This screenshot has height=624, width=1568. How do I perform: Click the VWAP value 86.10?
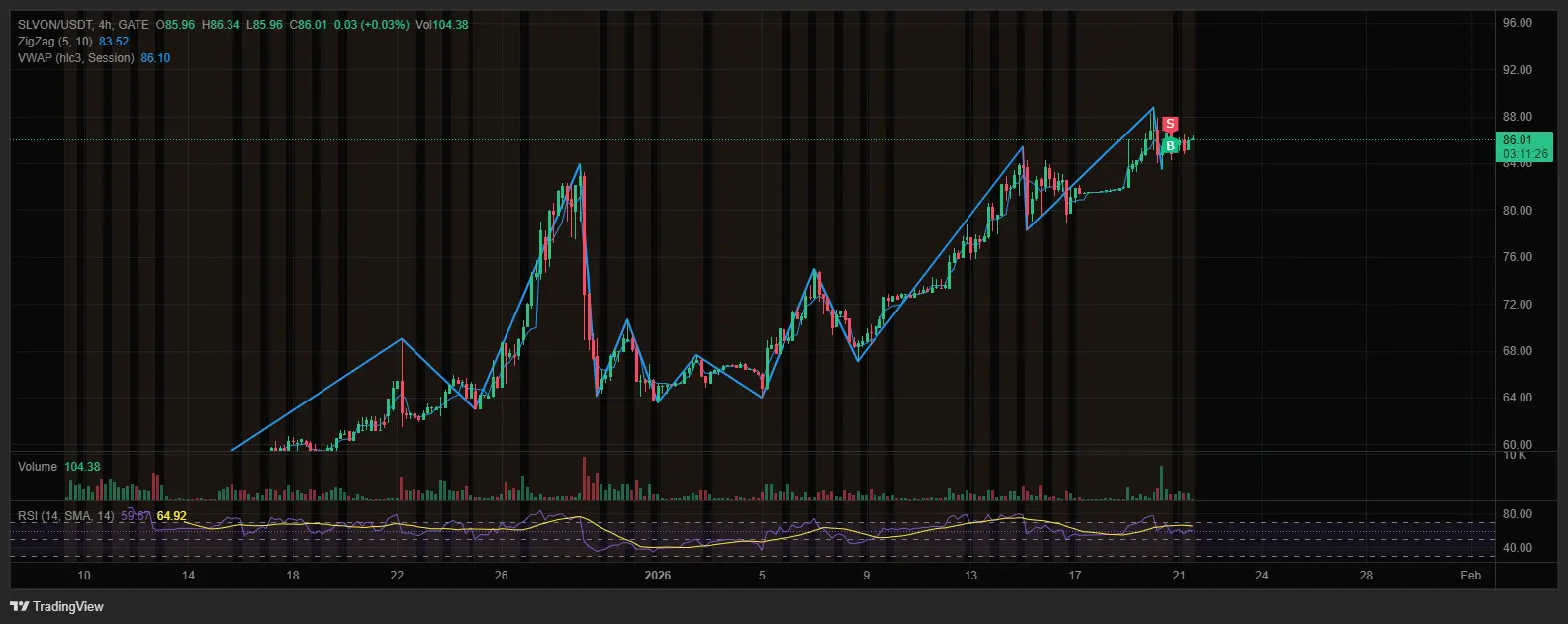(155, 58)
